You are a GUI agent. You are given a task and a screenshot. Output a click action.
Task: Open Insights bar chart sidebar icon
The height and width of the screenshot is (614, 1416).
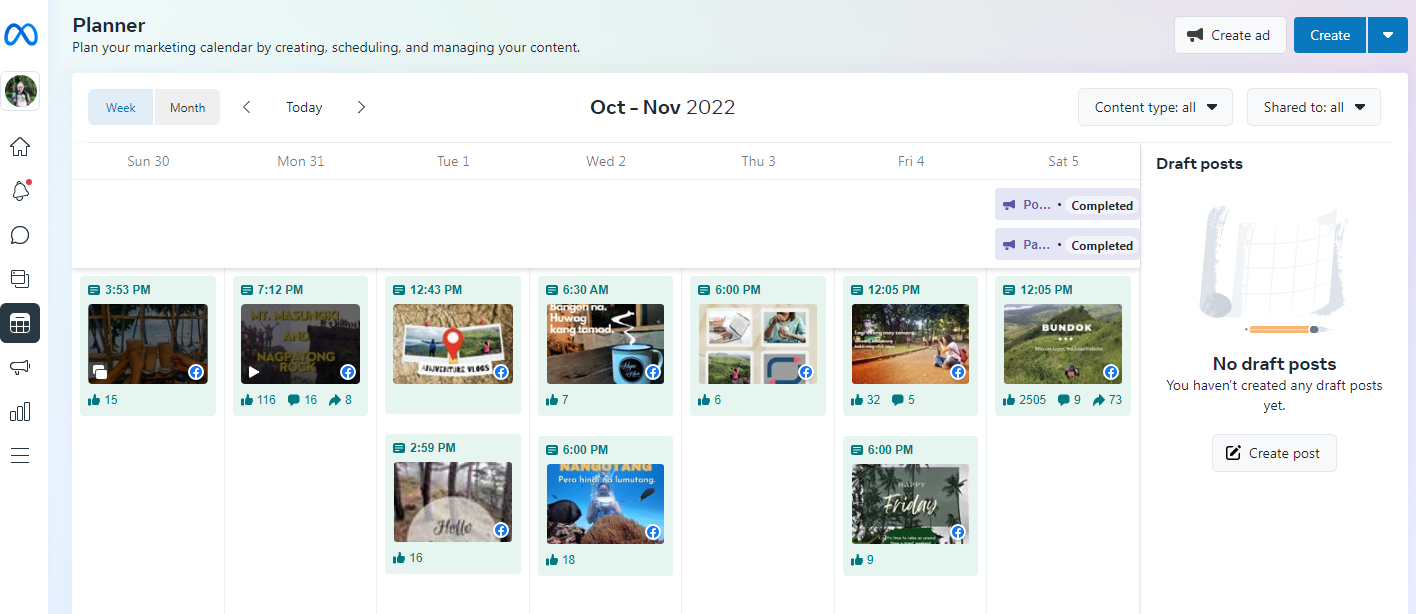pyautogui.click(x=20, y=411)
